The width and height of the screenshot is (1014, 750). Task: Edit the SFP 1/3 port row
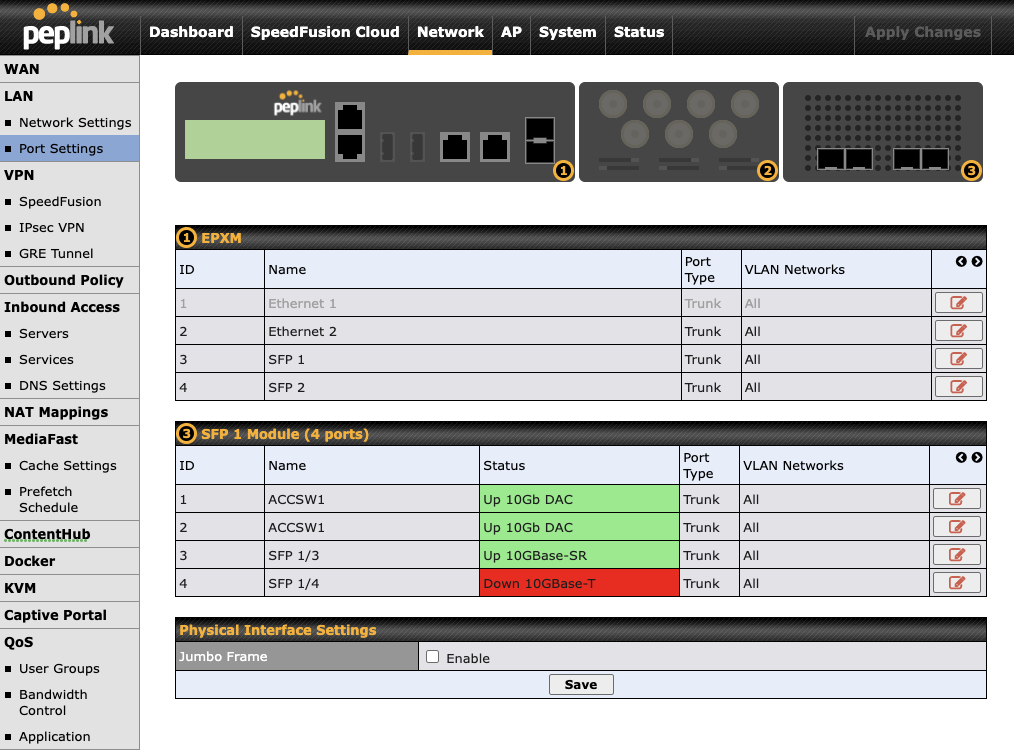click(x=957, y=555)
